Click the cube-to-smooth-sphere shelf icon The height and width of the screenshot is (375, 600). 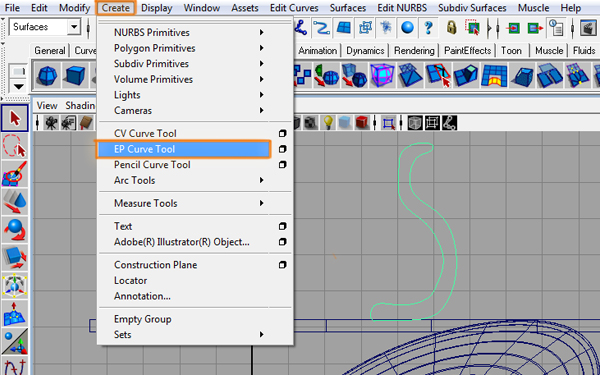click(x=354, y=75)
